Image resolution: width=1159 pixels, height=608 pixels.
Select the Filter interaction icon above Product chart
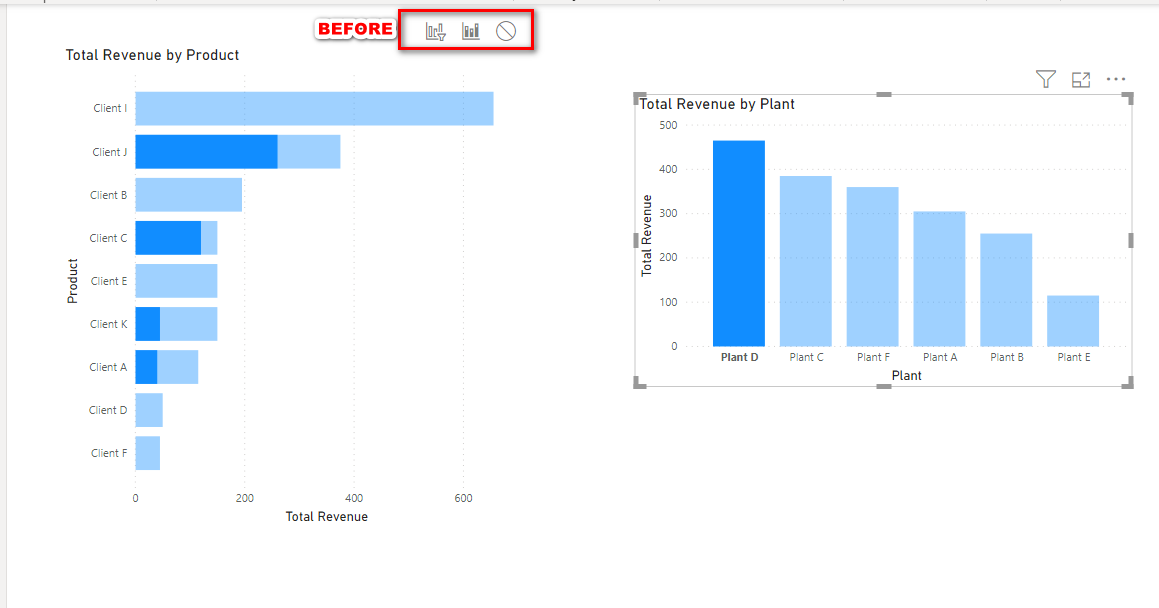pyautogui.click(x=435, y=31)
